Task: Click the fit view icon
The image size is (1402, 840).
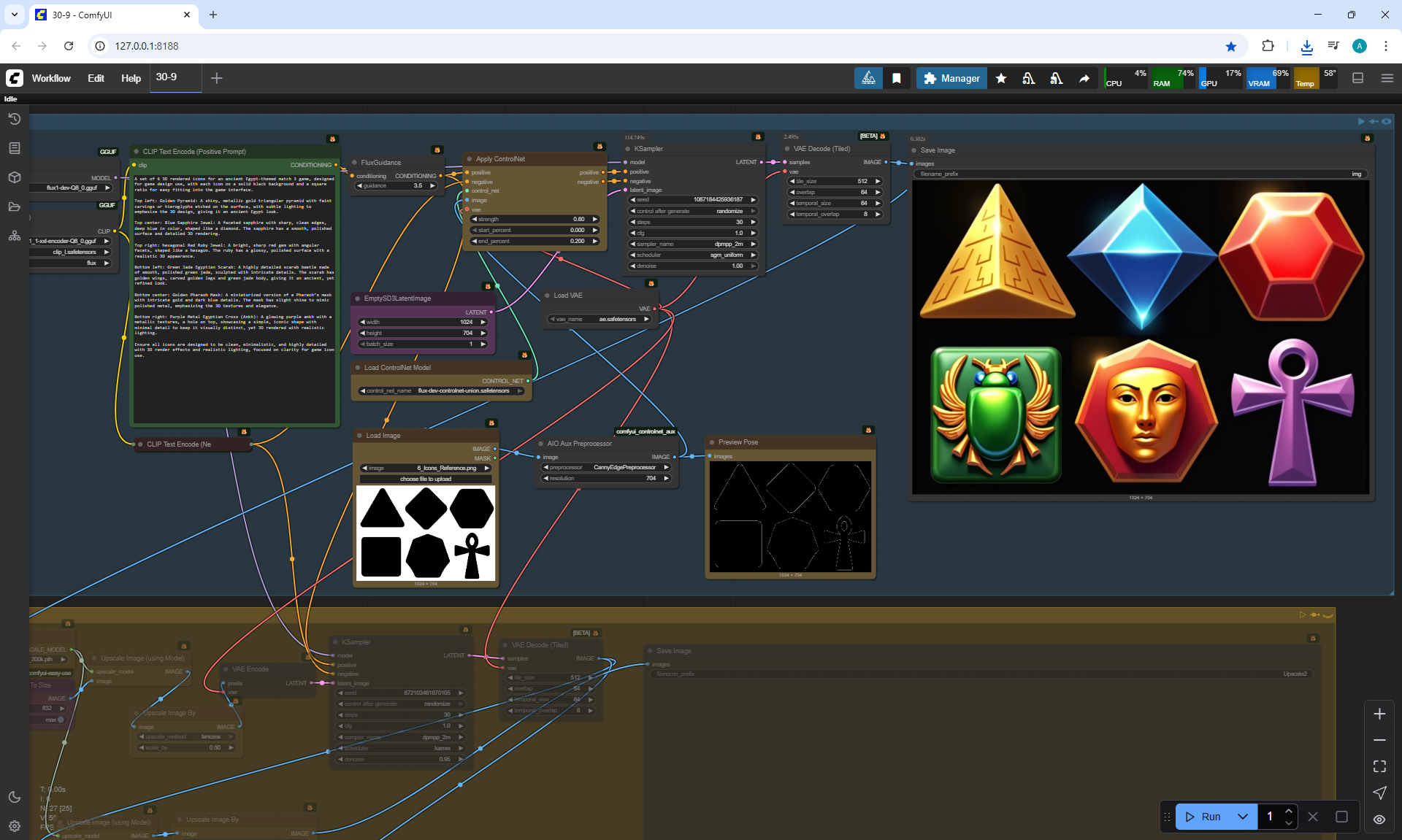Action: click(1379, 766)
